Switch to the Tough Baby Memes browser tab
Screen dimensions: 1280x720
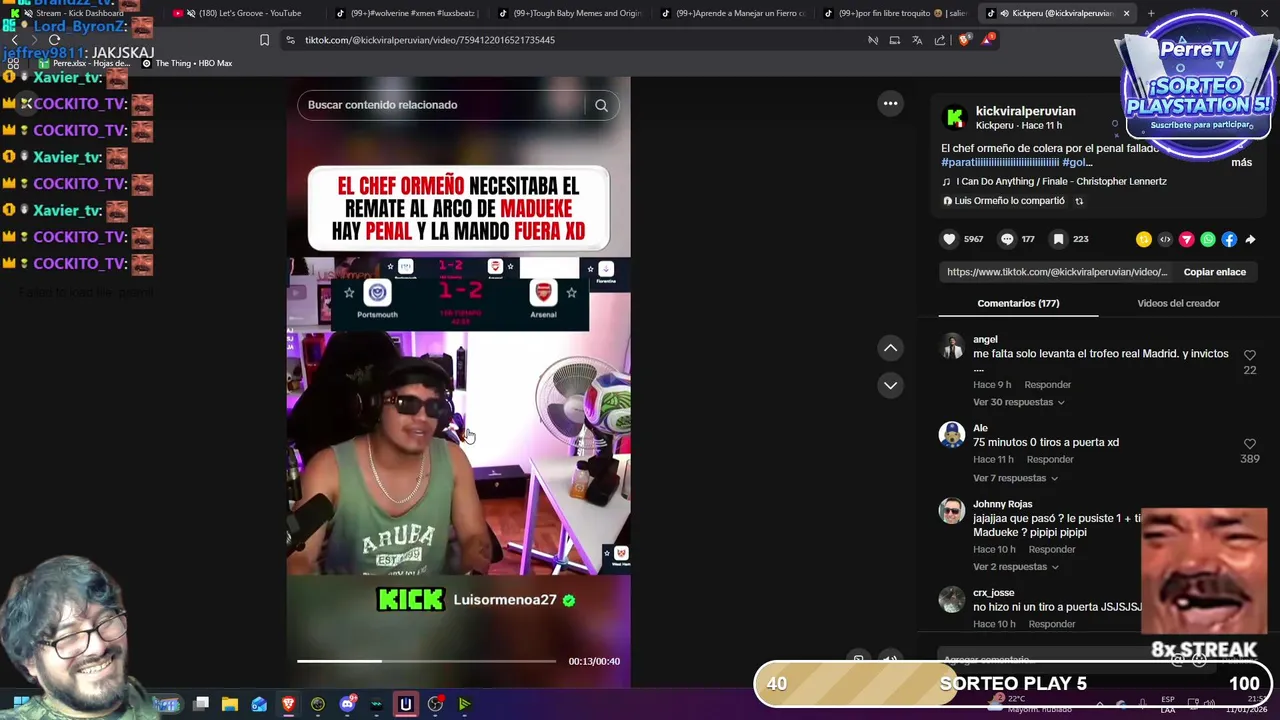(570, 13)
